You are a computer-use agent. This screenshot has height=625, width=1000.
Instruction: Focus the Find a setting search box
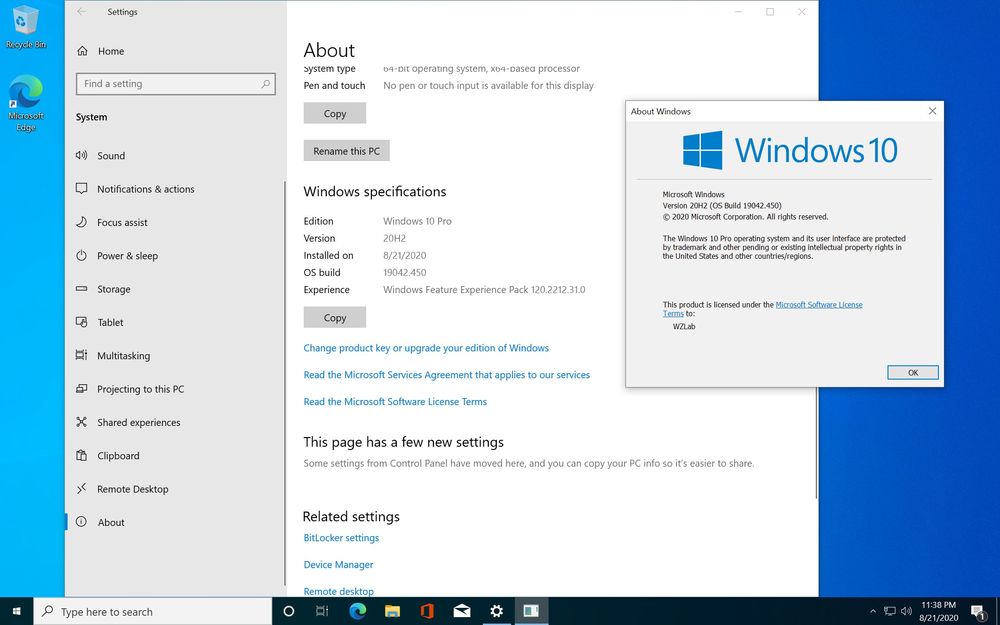[175, 84]
